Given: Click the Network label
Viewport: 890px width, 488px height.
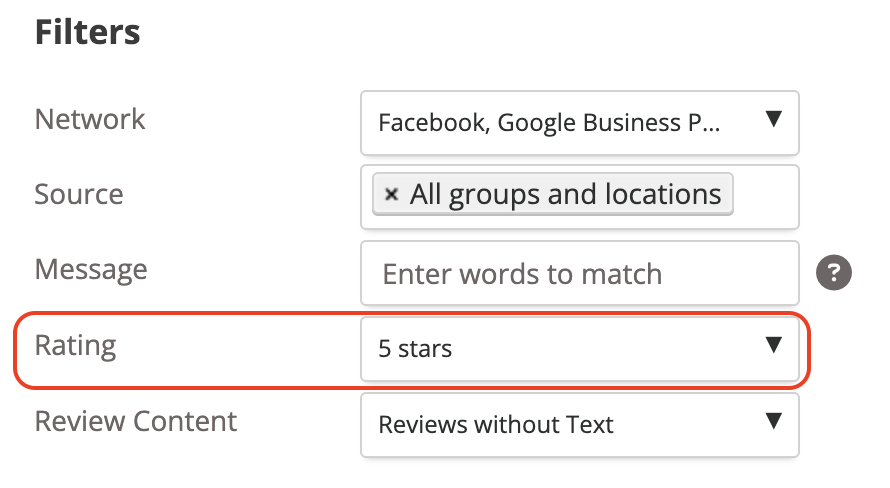Looking at the screenshot, I should [90, 119].
